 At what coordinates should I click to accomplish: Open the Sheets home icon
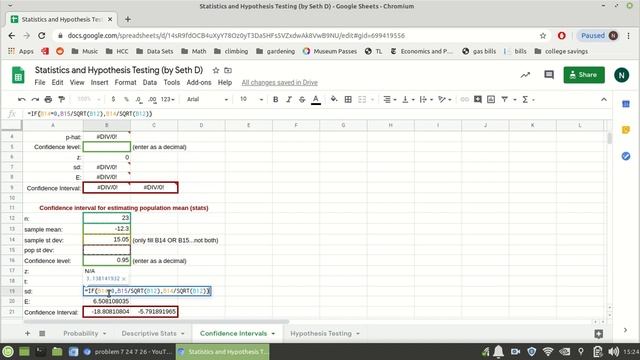(x=18, y=76)
